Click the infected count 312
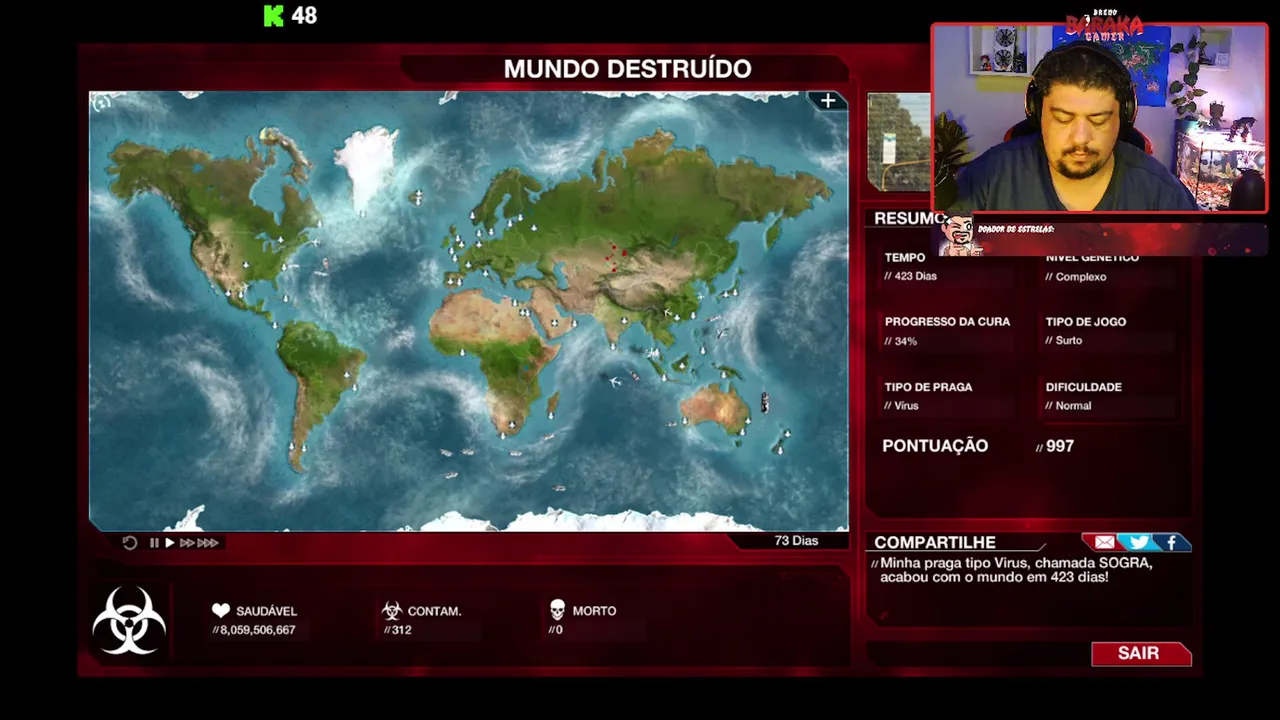Image resolution: width=1280 pixels, height=720 pixels. click(x=401, y=630)
